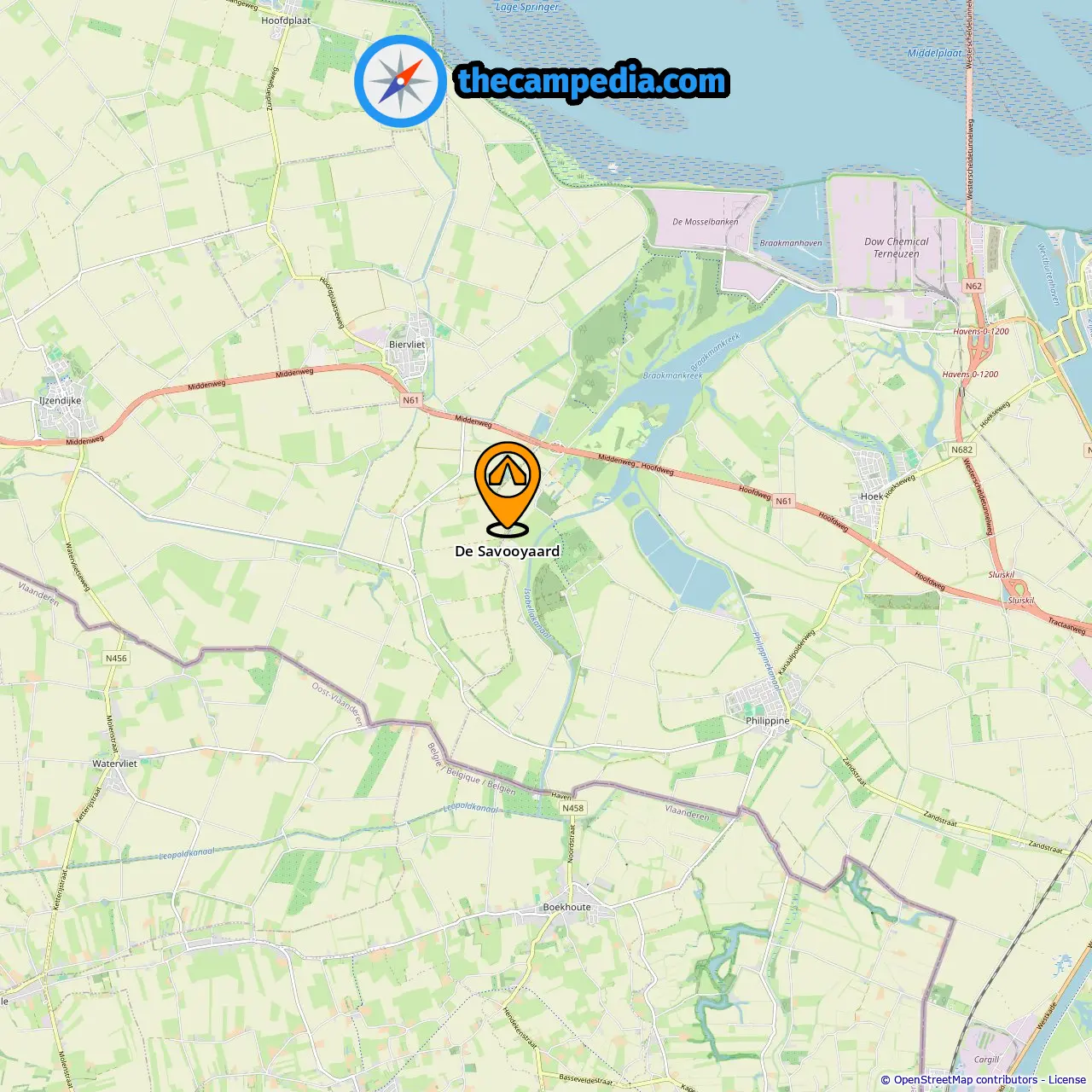
Task: Click the Biervliet town label
Action: 407,345
